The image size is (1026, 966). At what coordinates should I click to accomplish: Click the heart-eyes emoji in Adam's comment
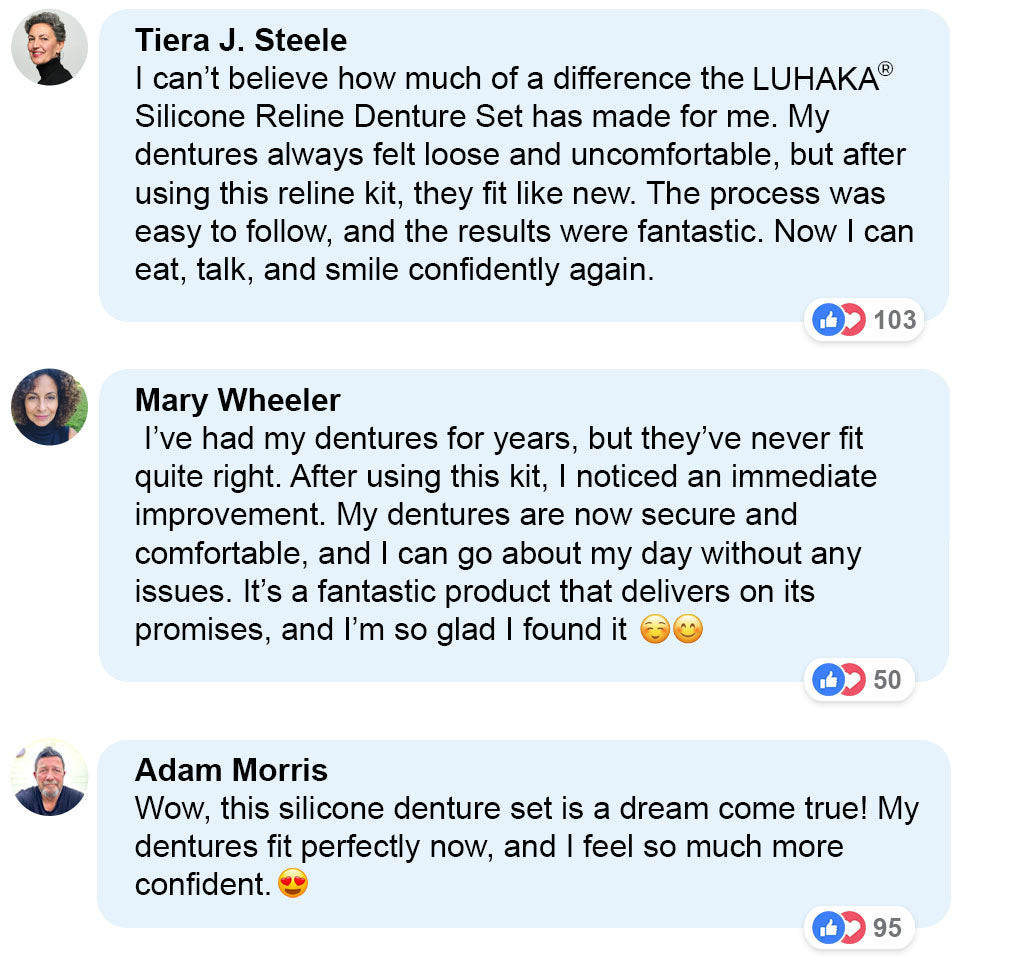(292, 885)
